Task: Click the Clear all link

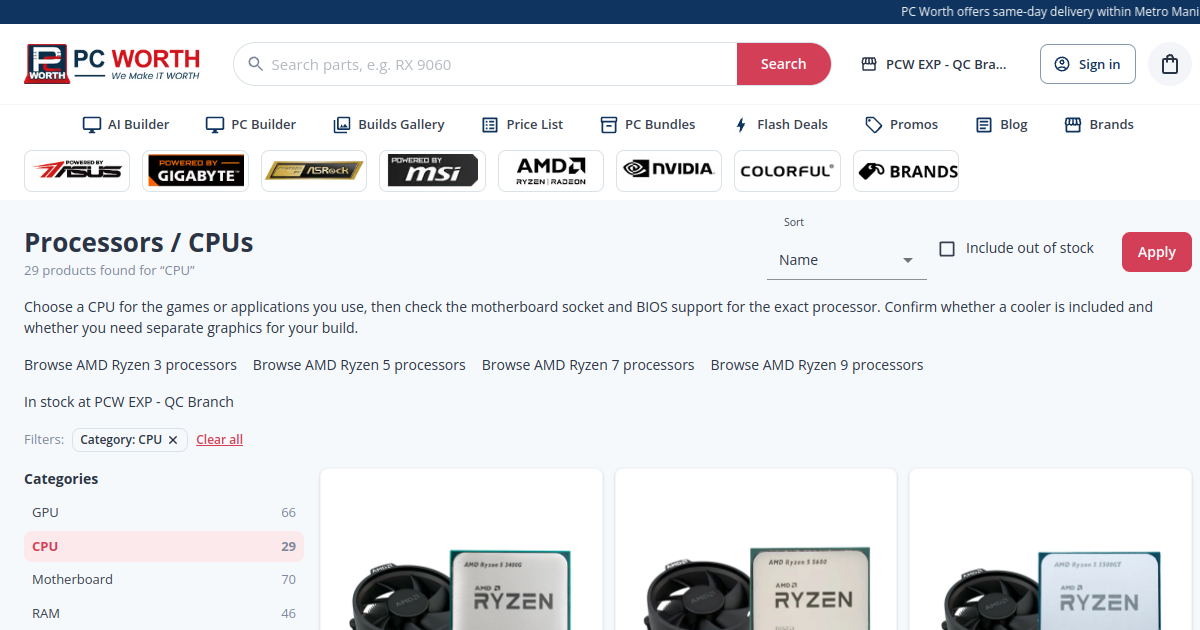Action: point(220,440)
